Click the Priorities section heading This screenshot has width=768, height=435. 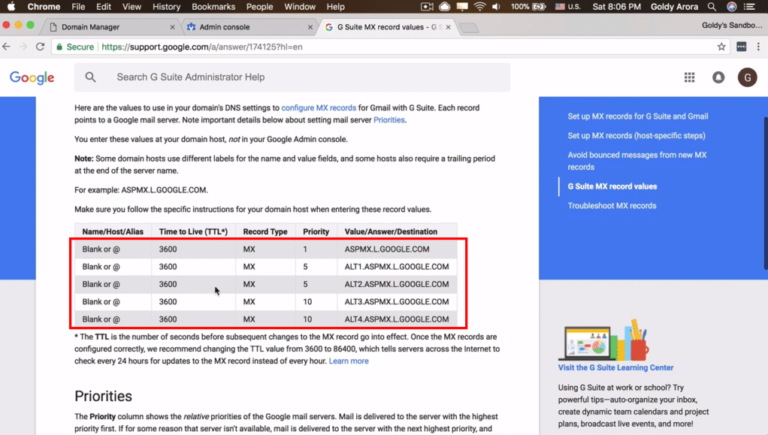coord(103,396)
